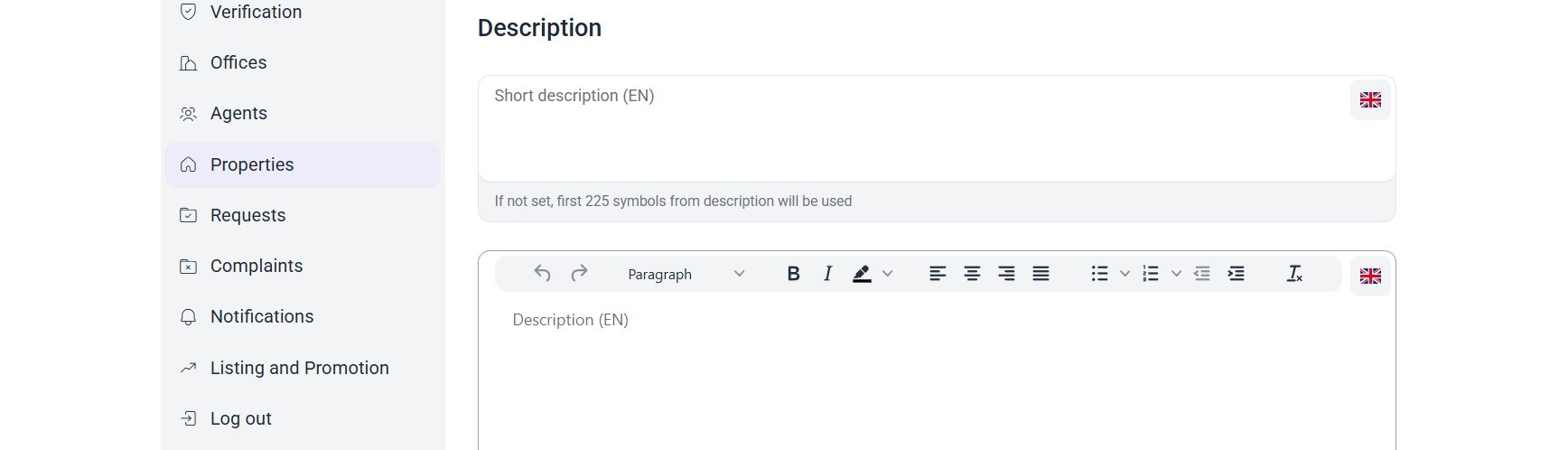Align text to the right
Screen dimensions: 1568x450
point(1006,273)
